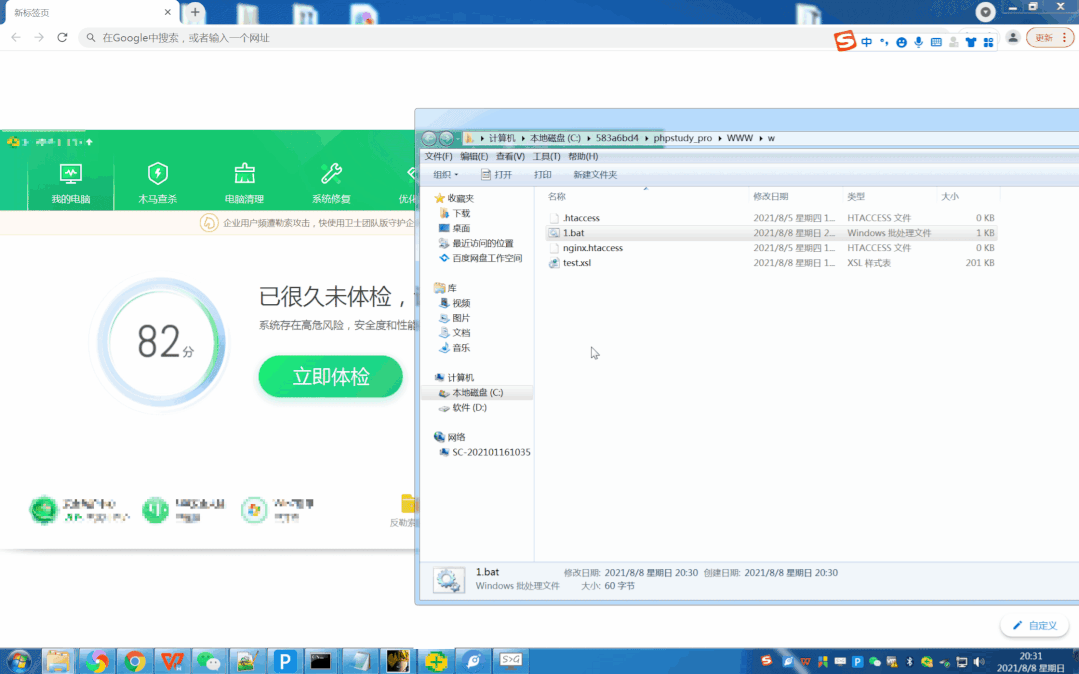Open the 系统修复 wrench icon
Viewport: 1079px width, 674px height.
click(x=331, y=173)
